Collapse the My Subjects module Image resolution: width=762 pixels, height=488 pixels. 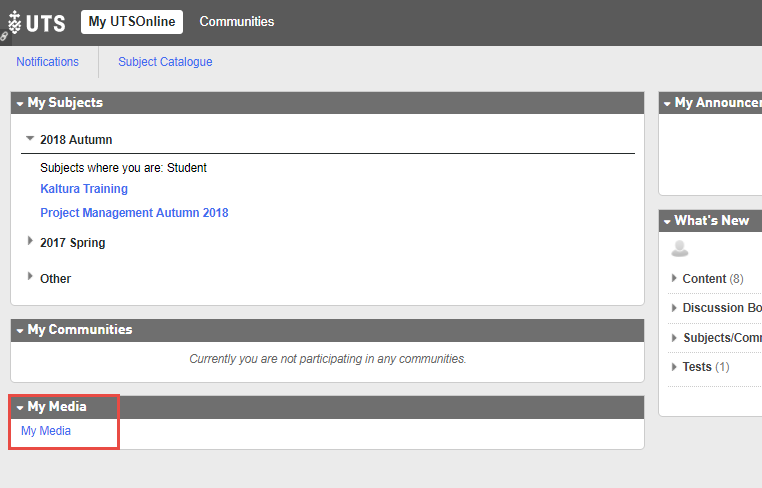(20, 103)
